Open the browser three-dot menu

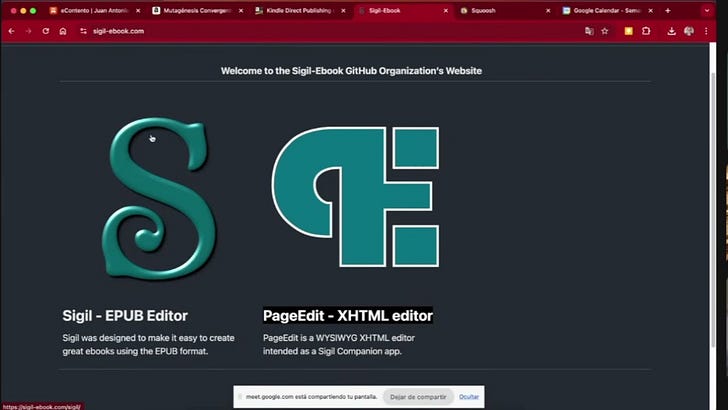[x=706, y=31]
